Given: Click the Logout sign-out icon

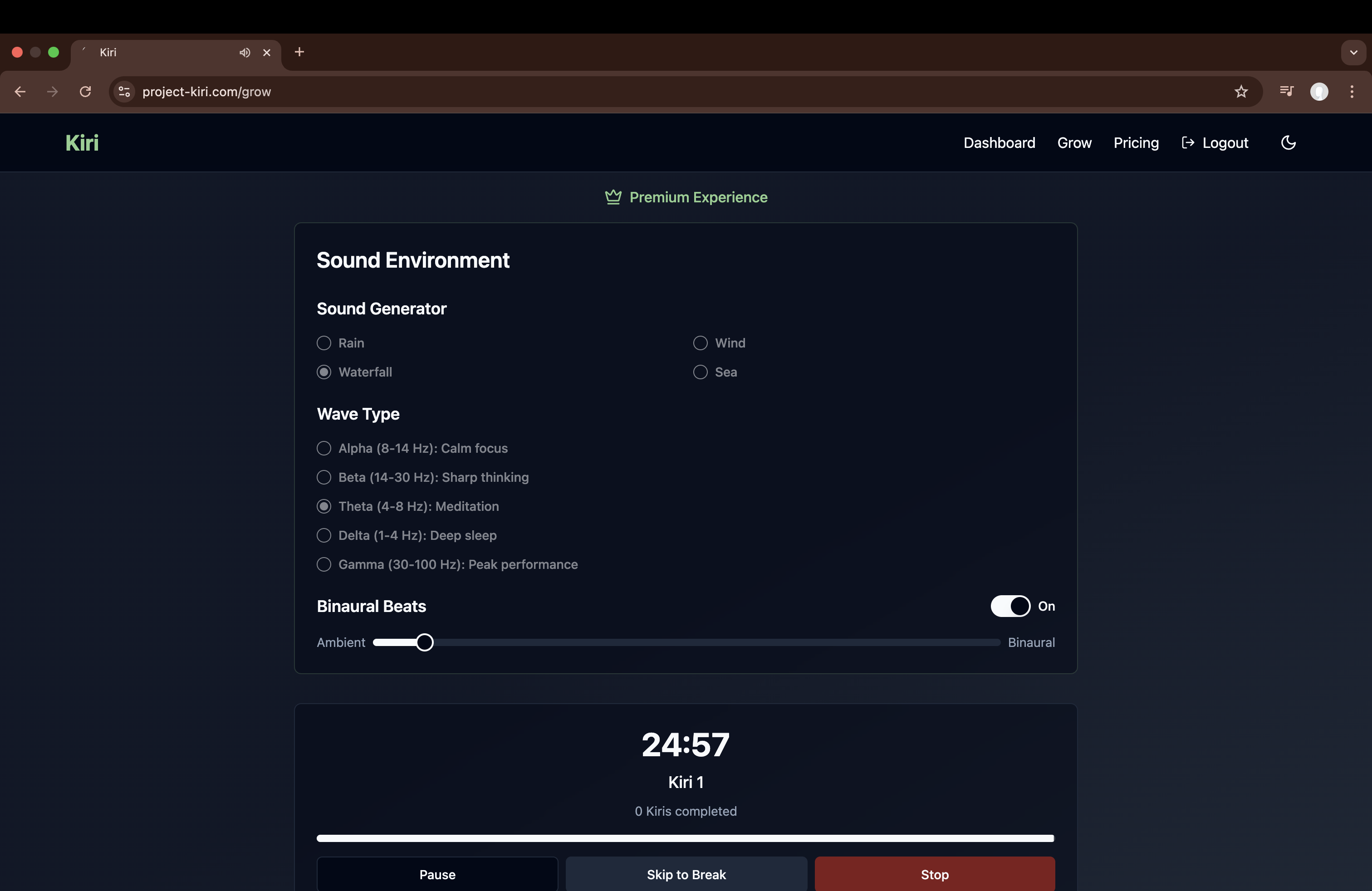Looking at the screenshot, I should pos(1189,142).
